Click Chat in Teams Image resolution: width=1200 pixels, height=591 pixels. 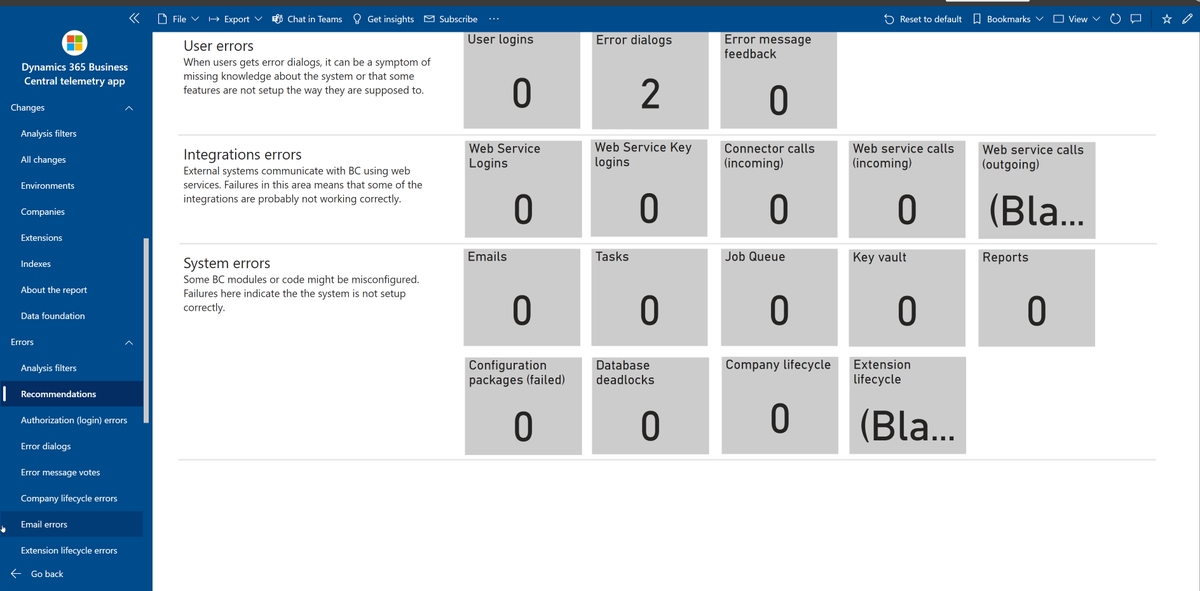click(x=307, y=19)
